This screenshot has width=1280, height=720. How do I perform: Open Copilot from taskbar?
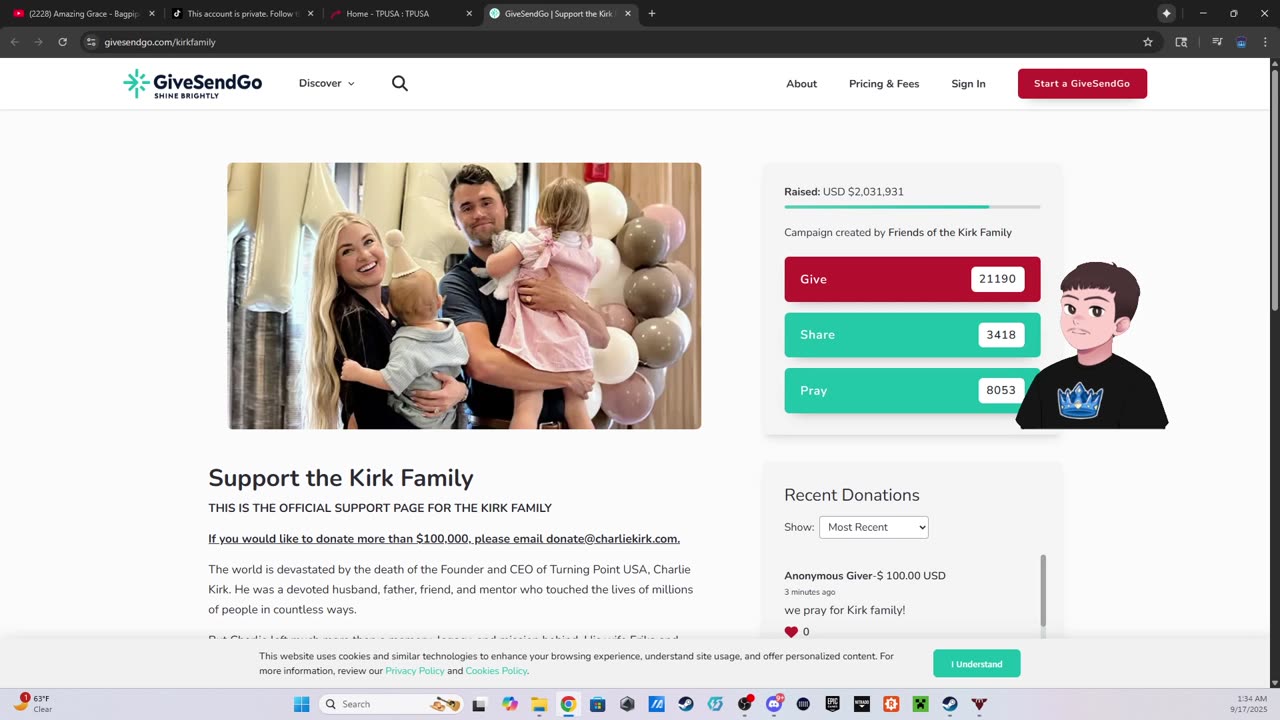(x=510, y=704)
